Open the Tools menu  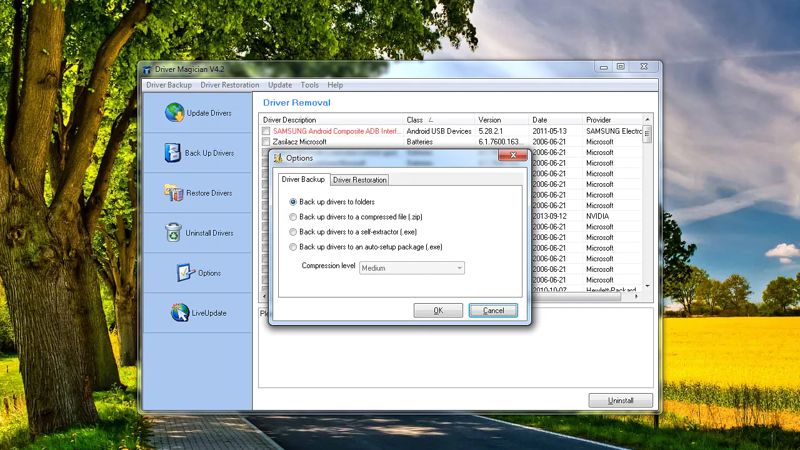click(310, 85)
